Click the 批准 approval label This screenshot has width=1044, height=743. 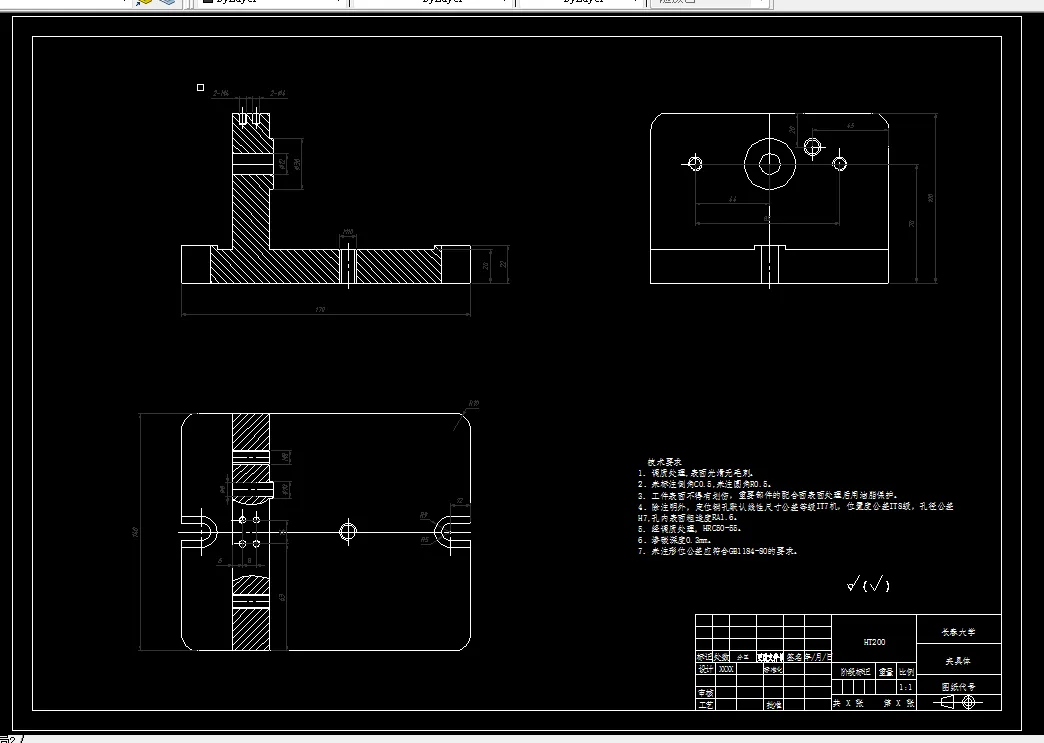click(774, 704)
